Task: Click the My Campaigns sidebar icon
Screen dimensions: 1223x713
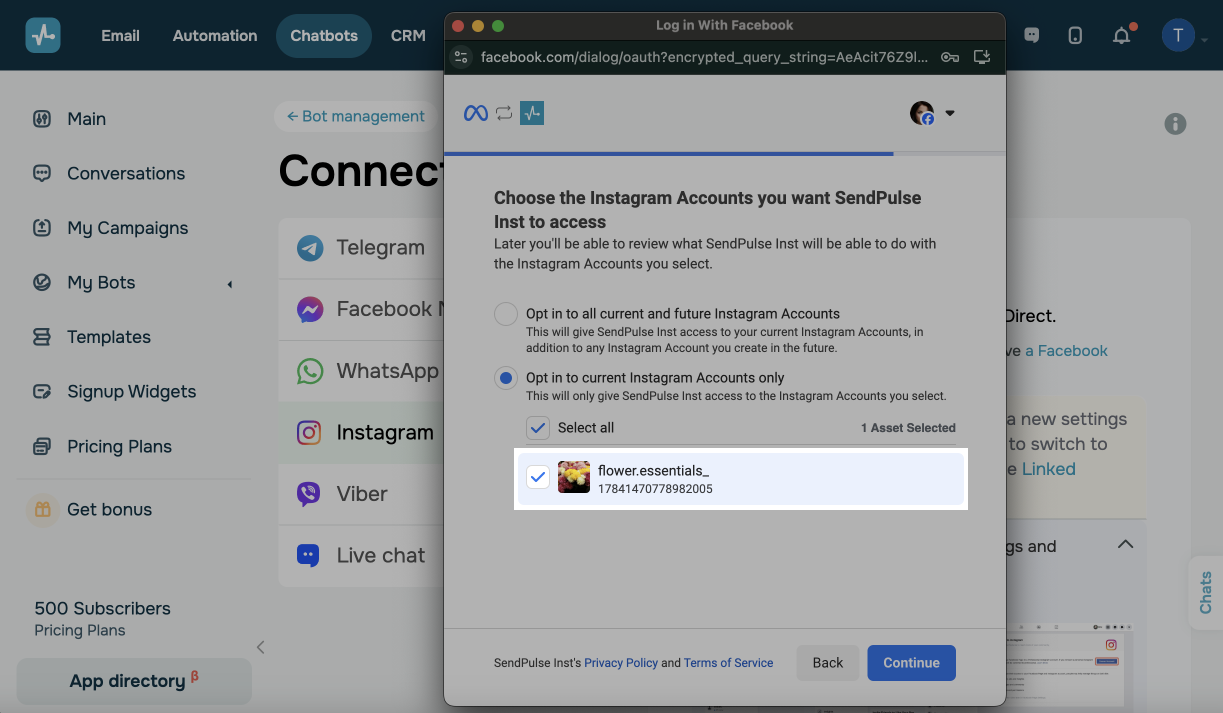Action: point(42,228)
